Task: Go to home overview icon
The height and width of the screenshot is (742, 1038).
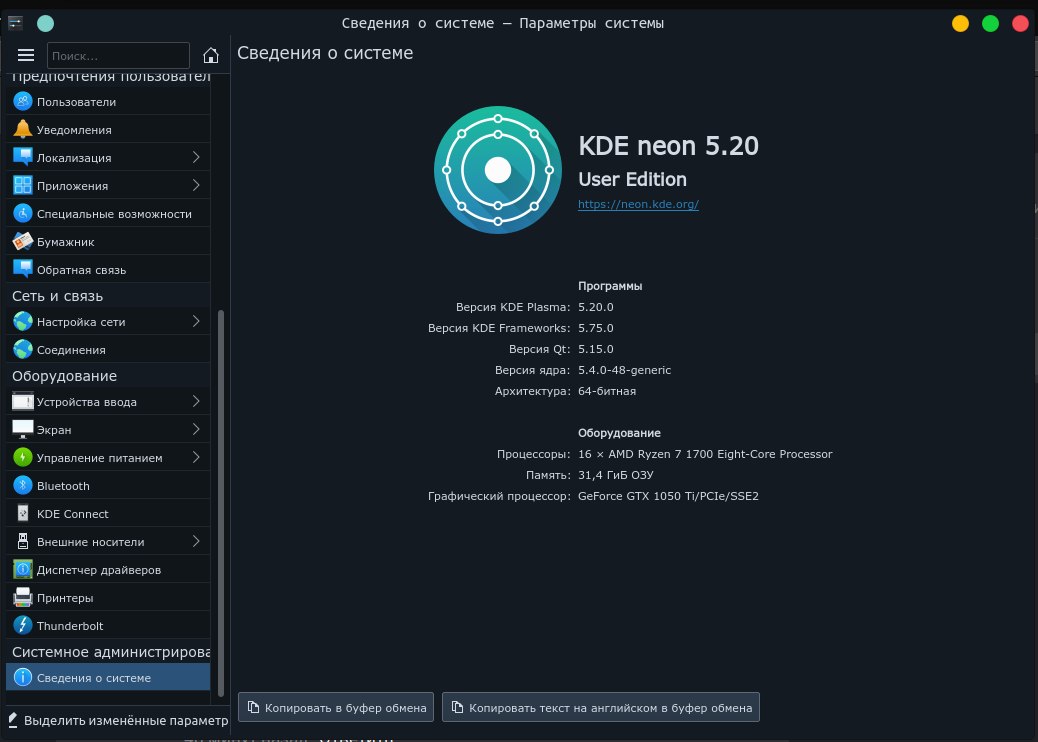Action: click(x=211, y=56)
